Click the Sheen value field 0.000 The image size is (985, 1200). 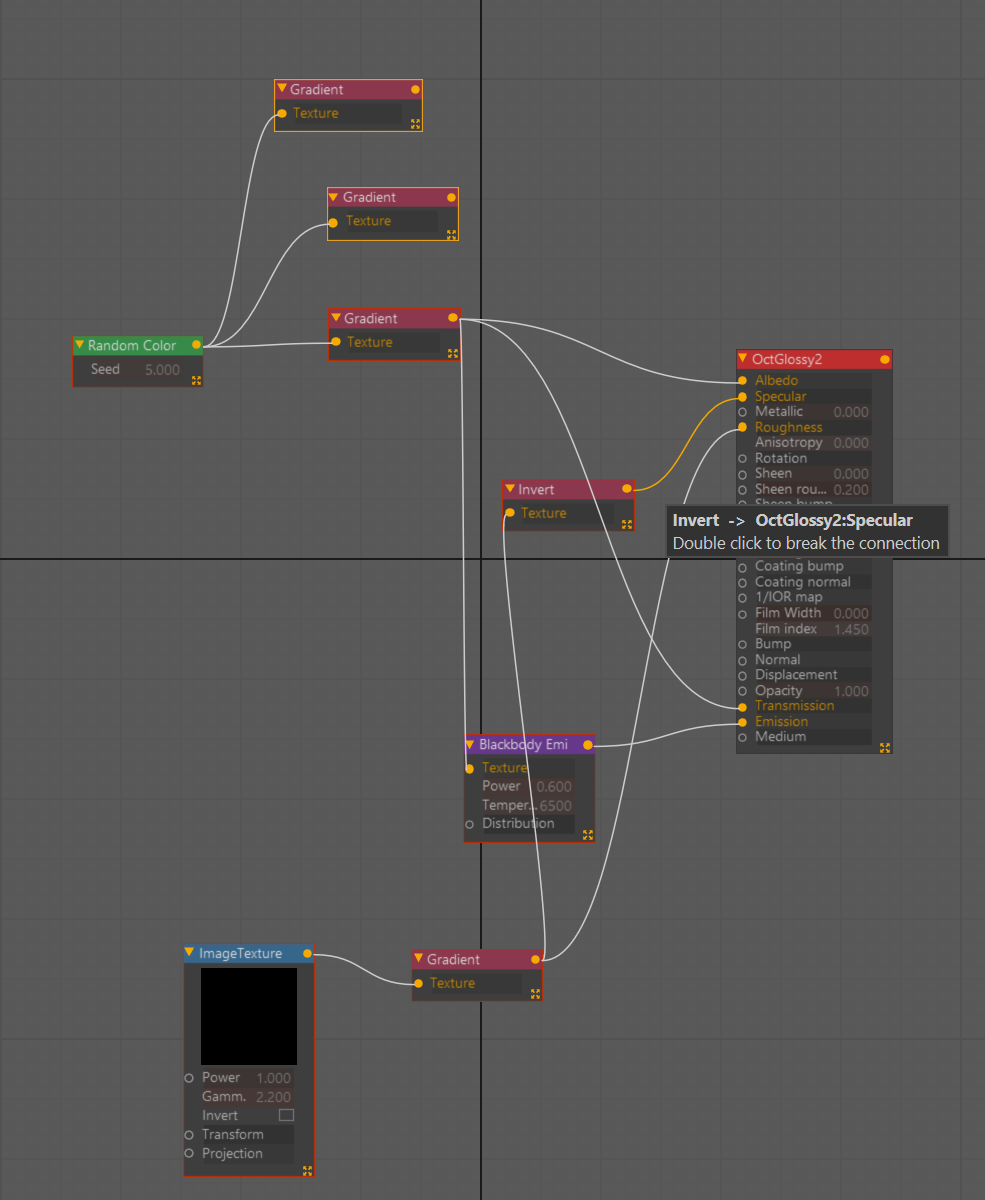click(x=851, y=474)
